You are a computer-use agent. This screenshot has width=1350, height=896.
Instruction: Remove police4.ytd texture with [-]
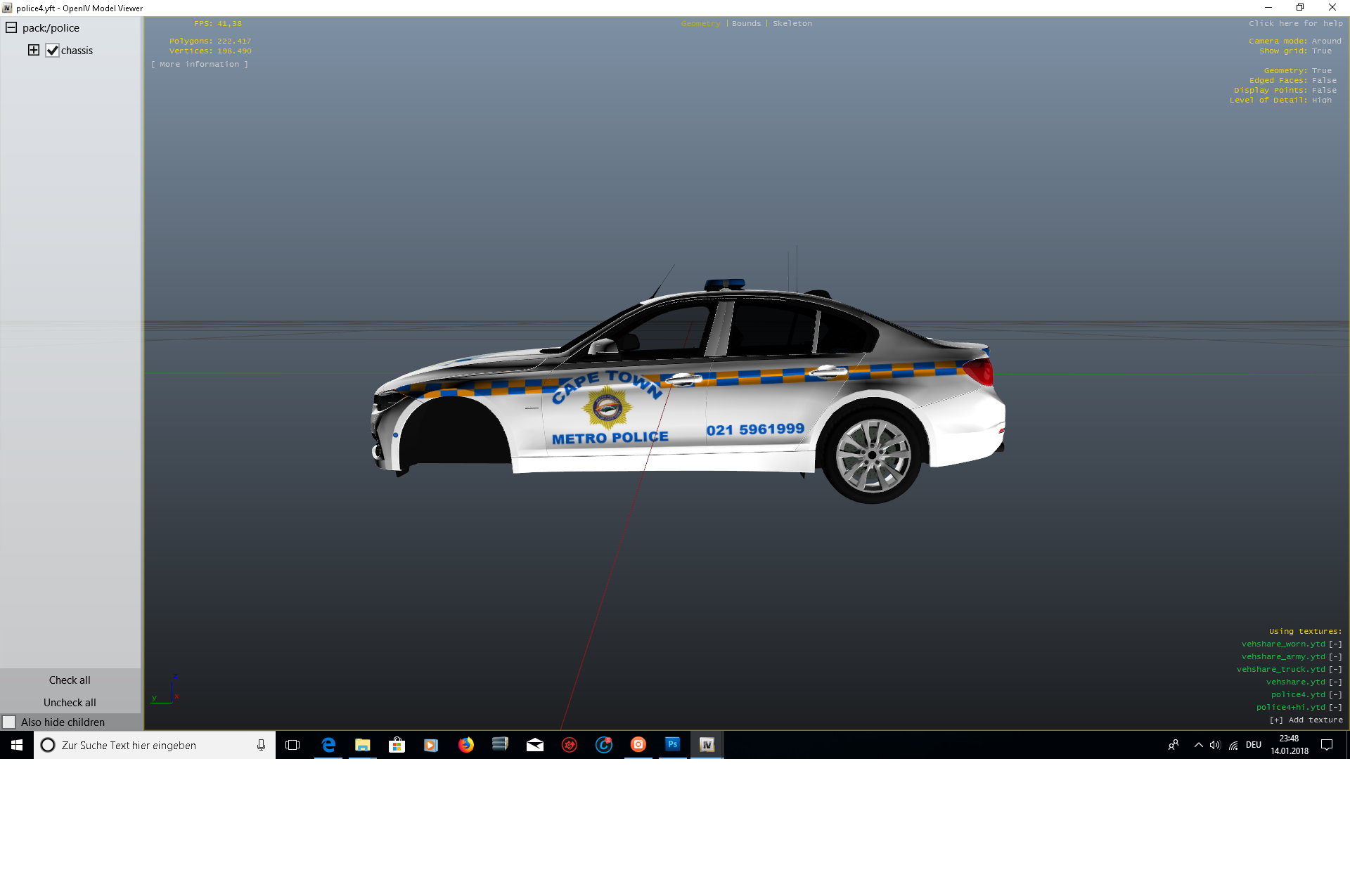[x=1335, y=694]
